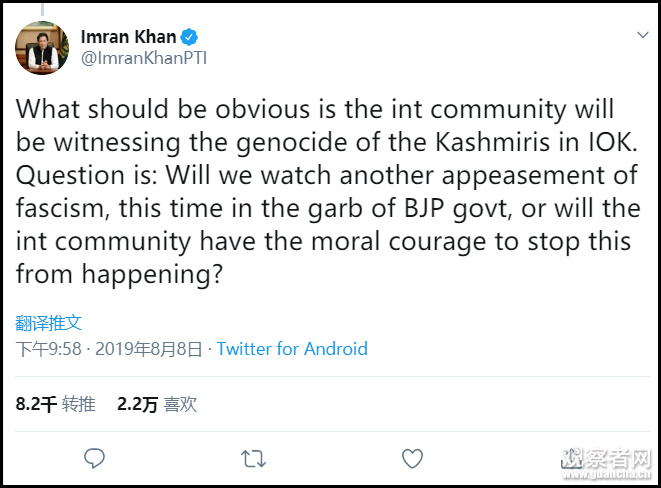The width and height of the screenshot is (661, 488).
Task: View the 2.2万 喜欢 likes list
Action: pos(157,404)
